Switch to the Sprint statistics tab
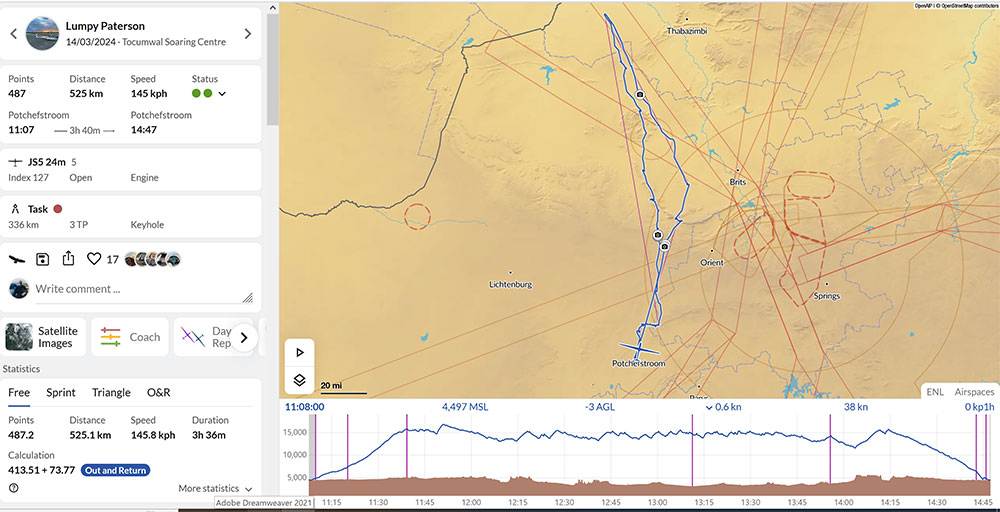1000x512 pixels. (x=60, y=392)
